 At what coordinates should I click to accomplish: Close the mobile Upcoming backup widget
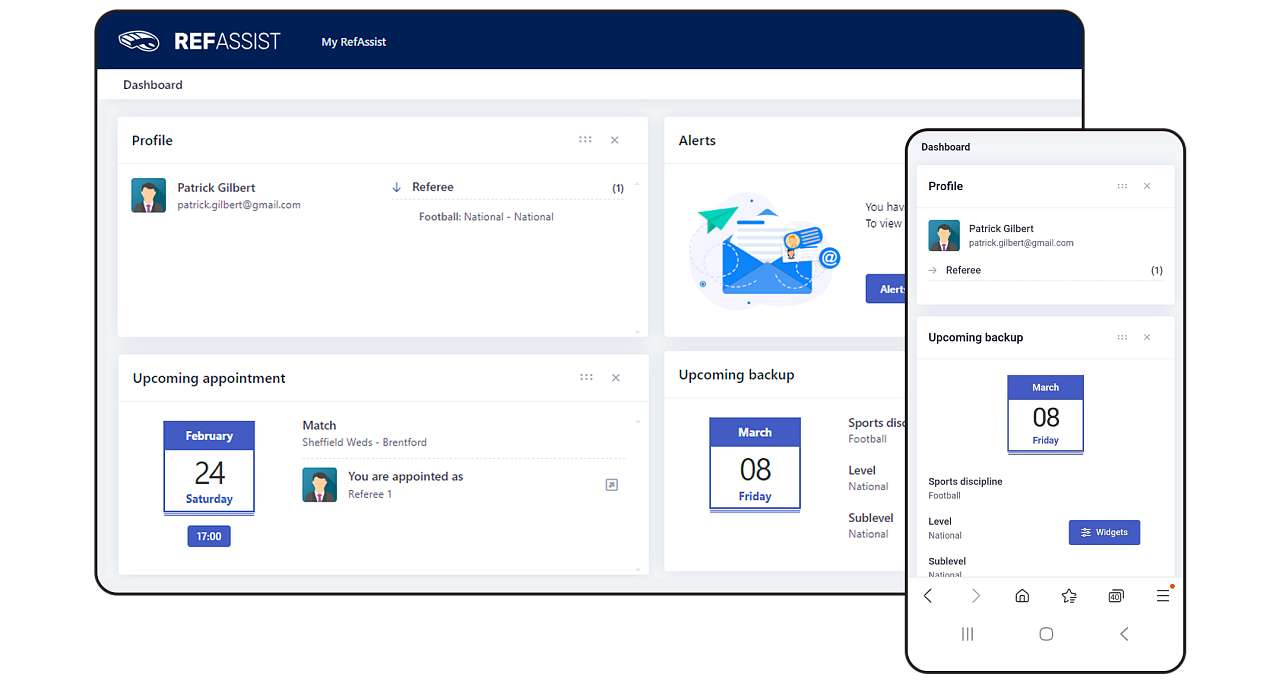(x=1147, y=337)
